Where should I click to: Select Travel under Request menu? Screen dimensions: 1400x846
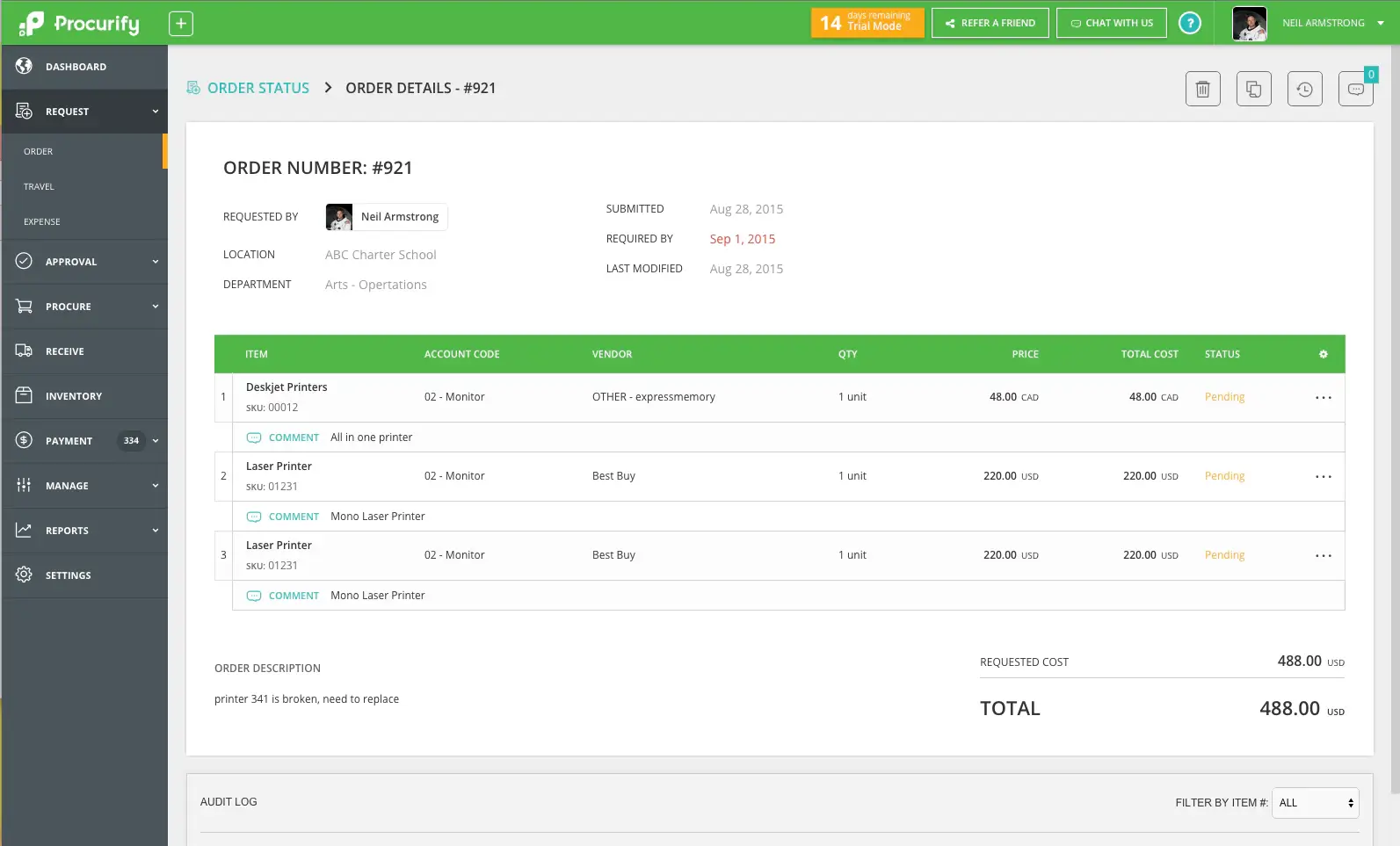pyautogui.click(x=39, y=187)
